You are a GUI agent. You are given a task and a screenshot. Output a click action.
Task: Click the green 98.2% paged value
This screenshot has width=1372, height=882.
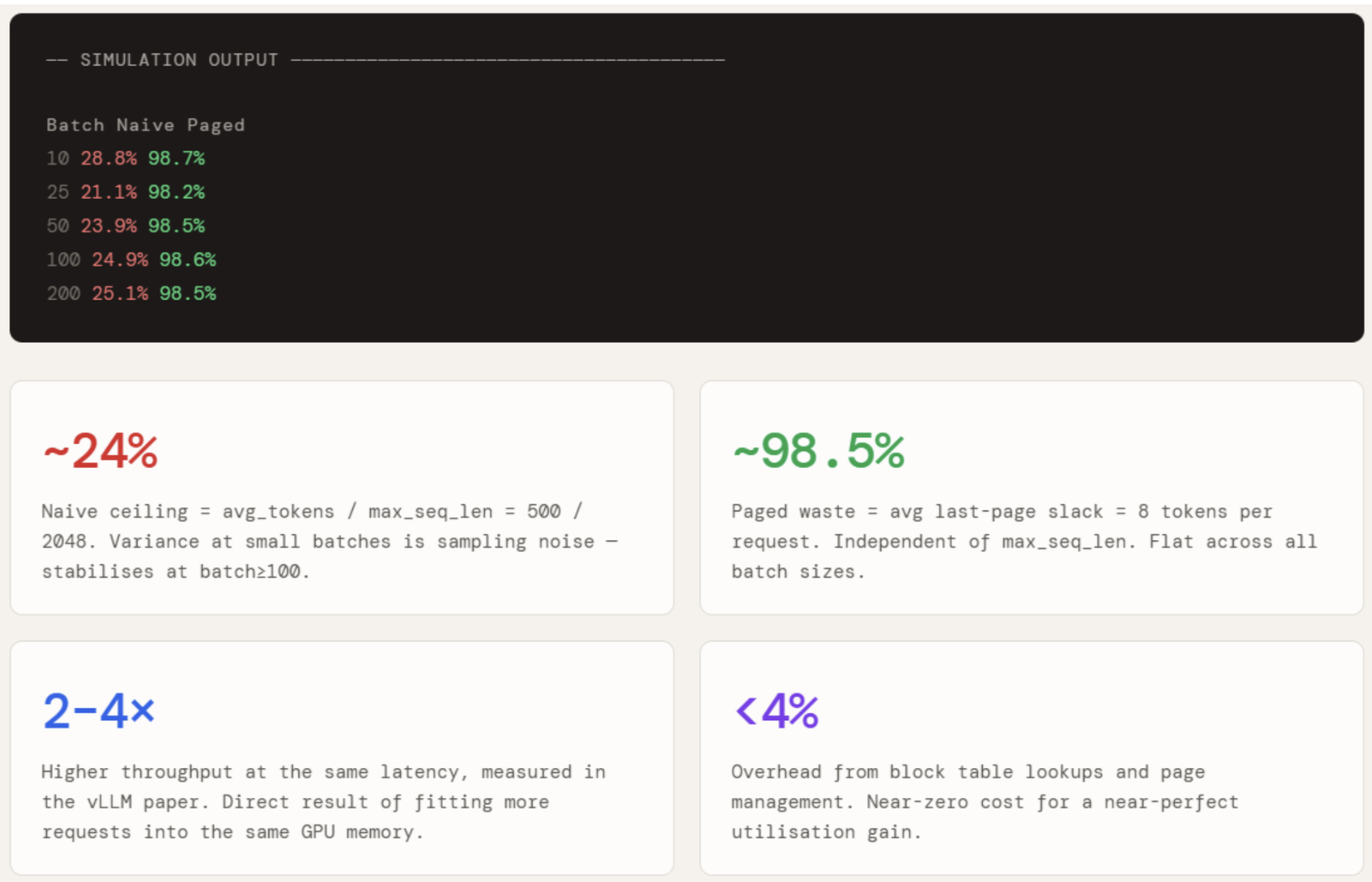[x=176, y=192]
